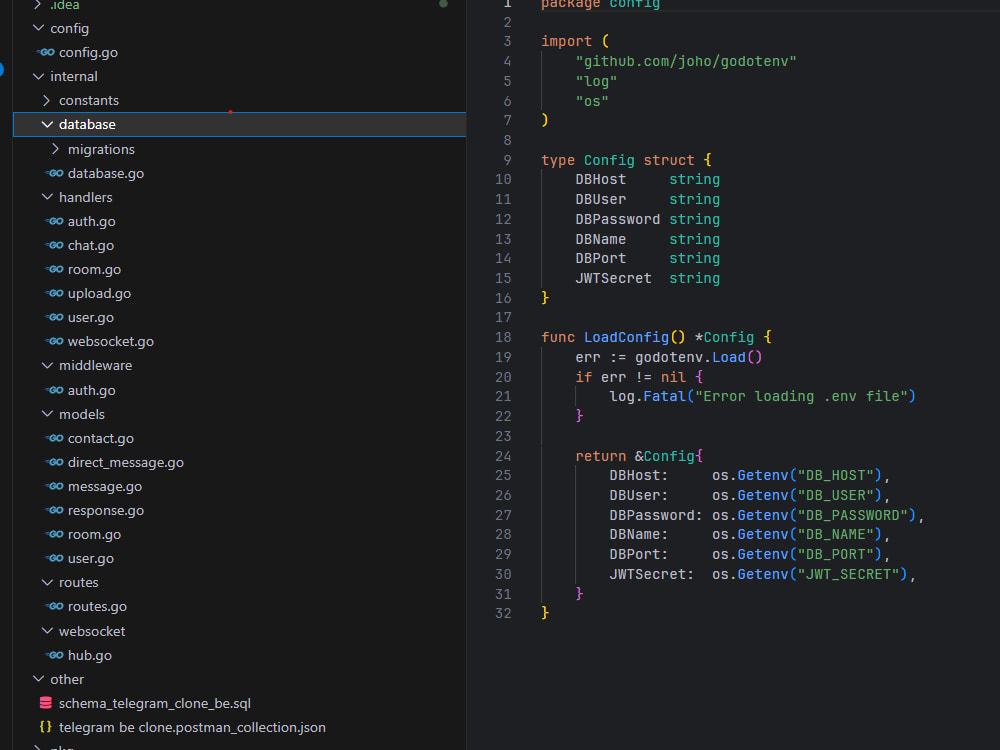Click the DBPassword struct field name
This screenshot has width=1000, height=750.
[617, 219]
